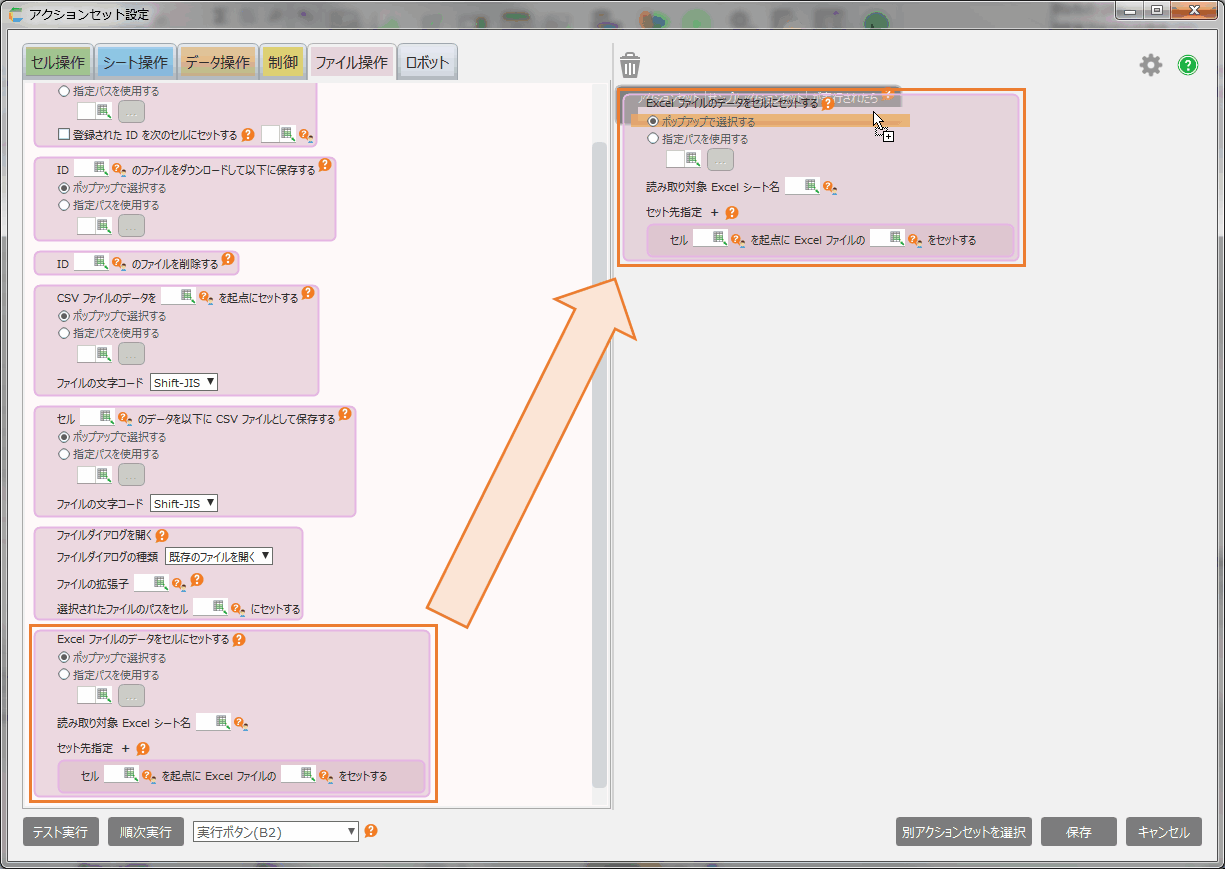The height and width of the screenshot is (869, 1225).
Task: Click the browse button under CSV 指定パスを使用する
Action: coord(131,354)
